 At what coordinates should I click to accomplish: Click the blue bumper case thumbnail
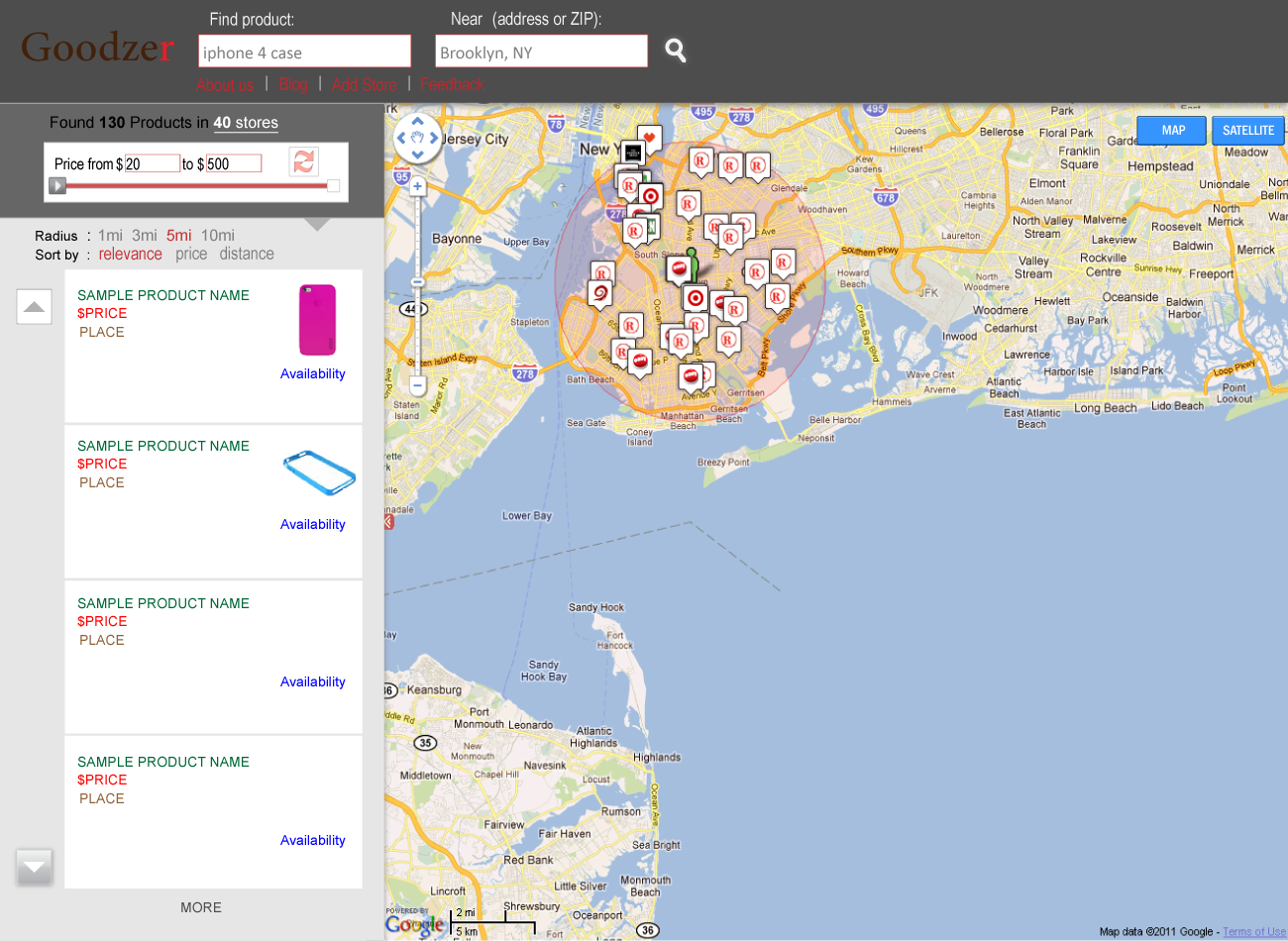point(319,472)
